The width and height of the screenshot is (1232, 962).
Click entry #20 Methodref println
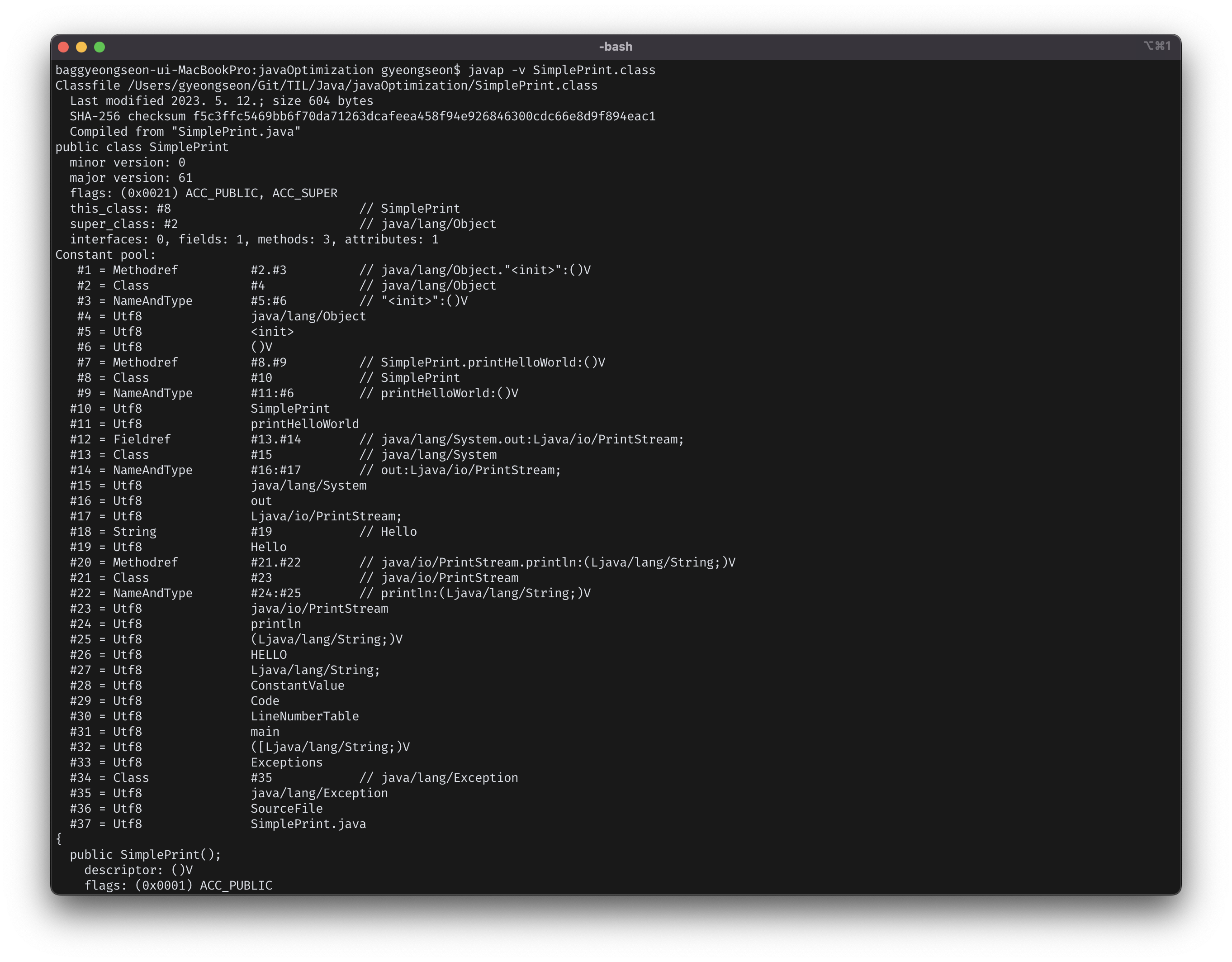coord(402,562)
